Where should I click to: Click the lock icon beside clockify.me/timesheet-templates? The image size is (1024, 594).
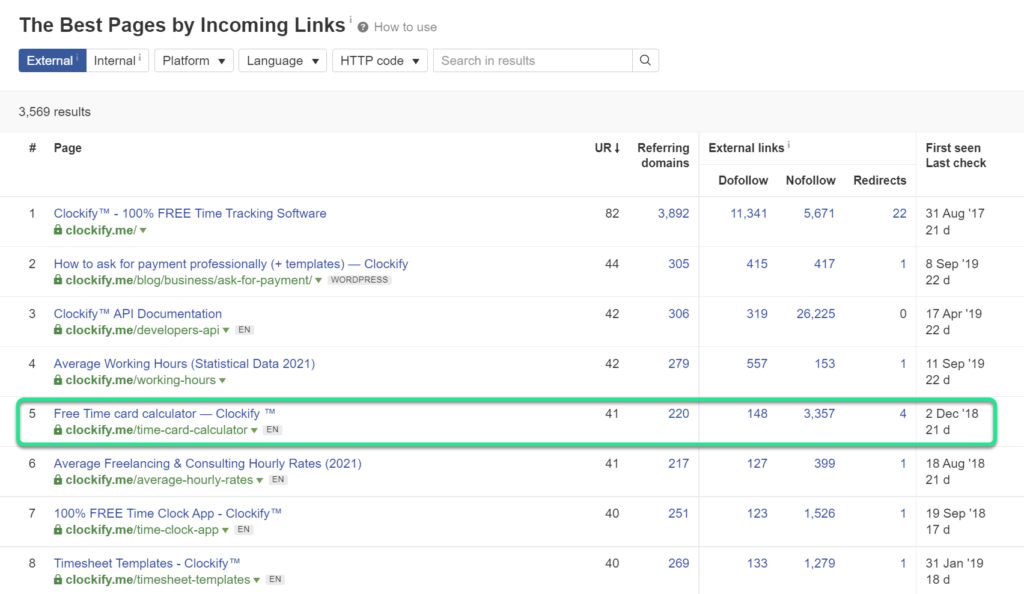[x=58, y=579]
